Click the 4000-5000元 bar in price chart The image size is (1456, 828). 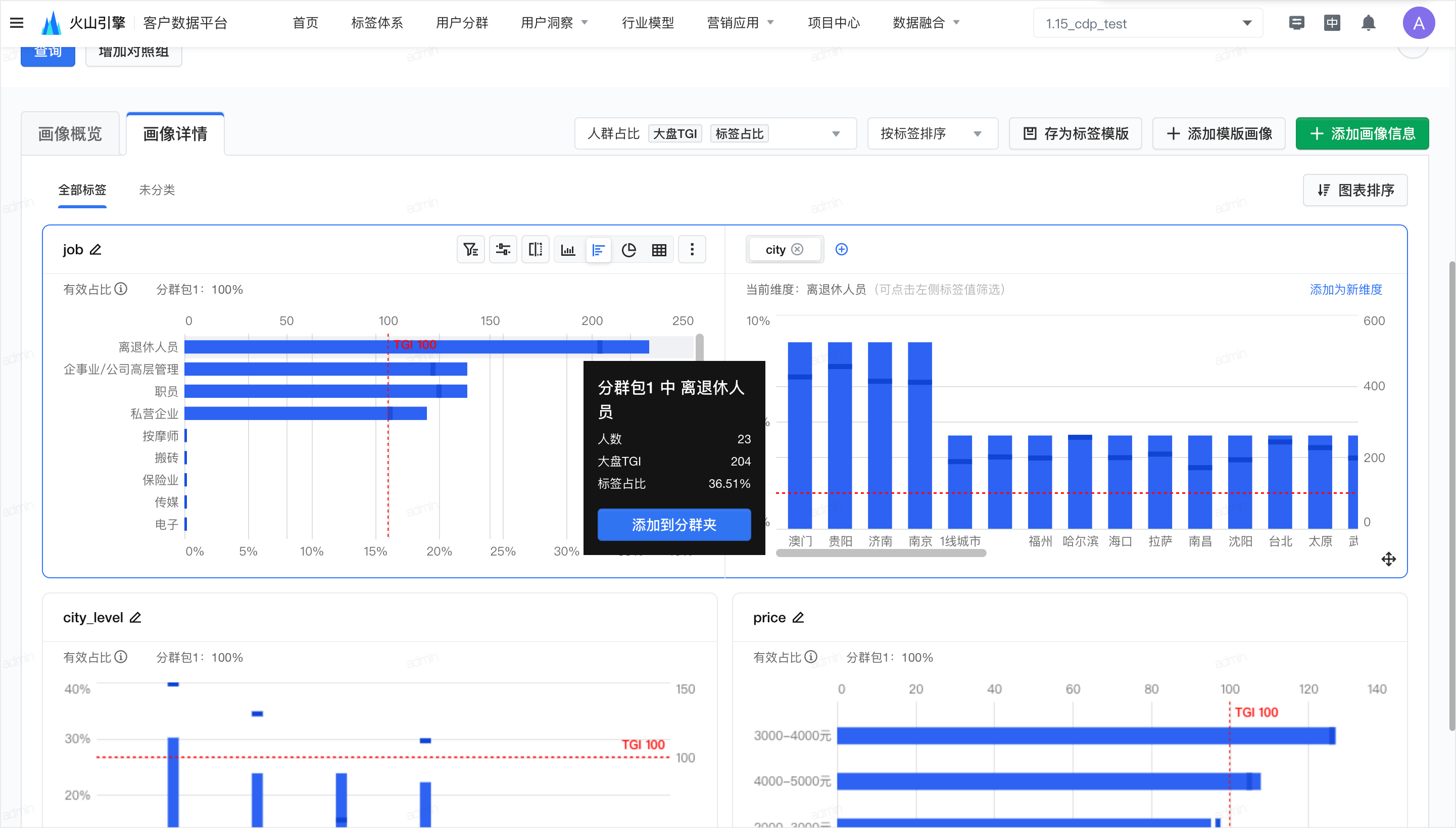coord(1048,781)
